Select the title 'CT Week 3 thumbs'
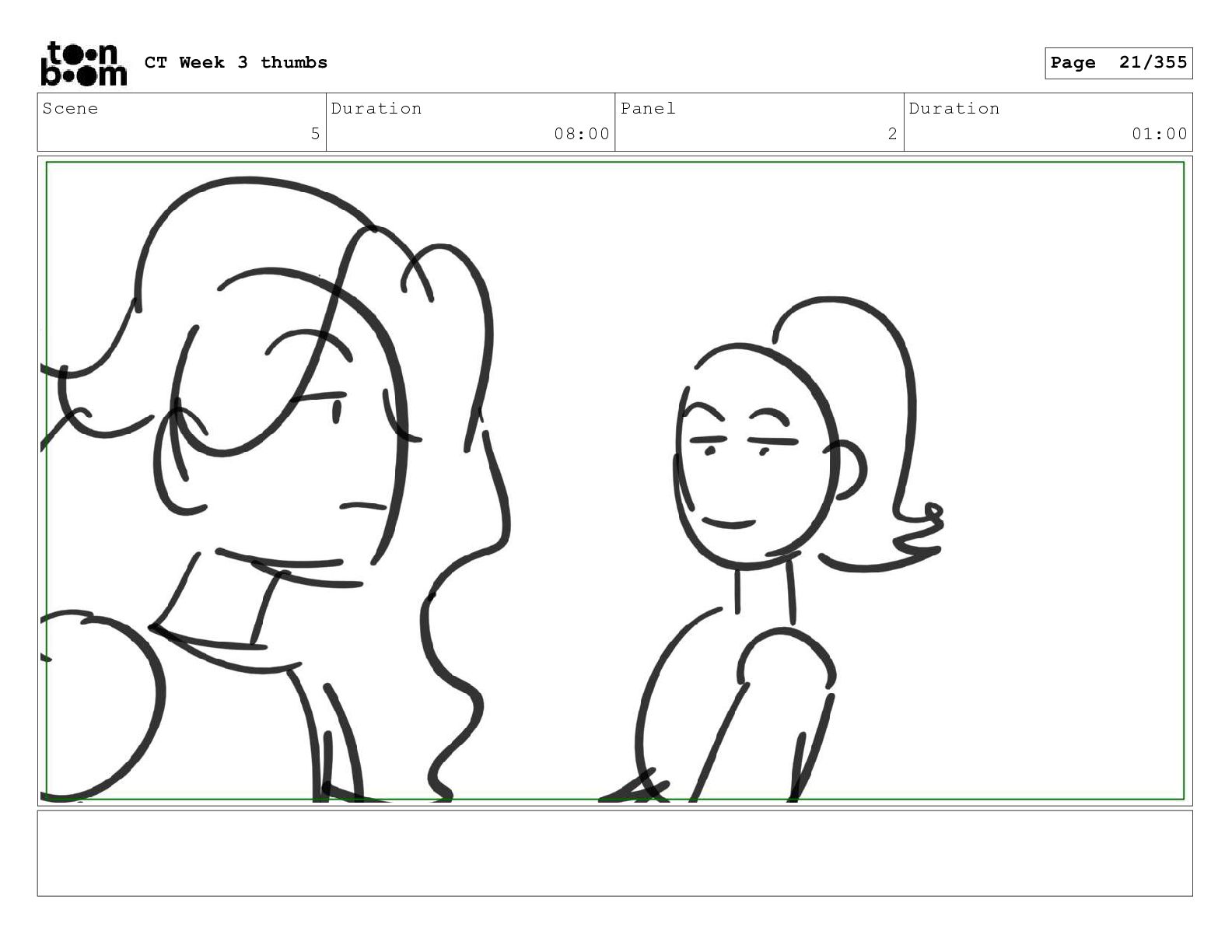Viewport: 1232px width, 952px height. [x=236, y=63]
